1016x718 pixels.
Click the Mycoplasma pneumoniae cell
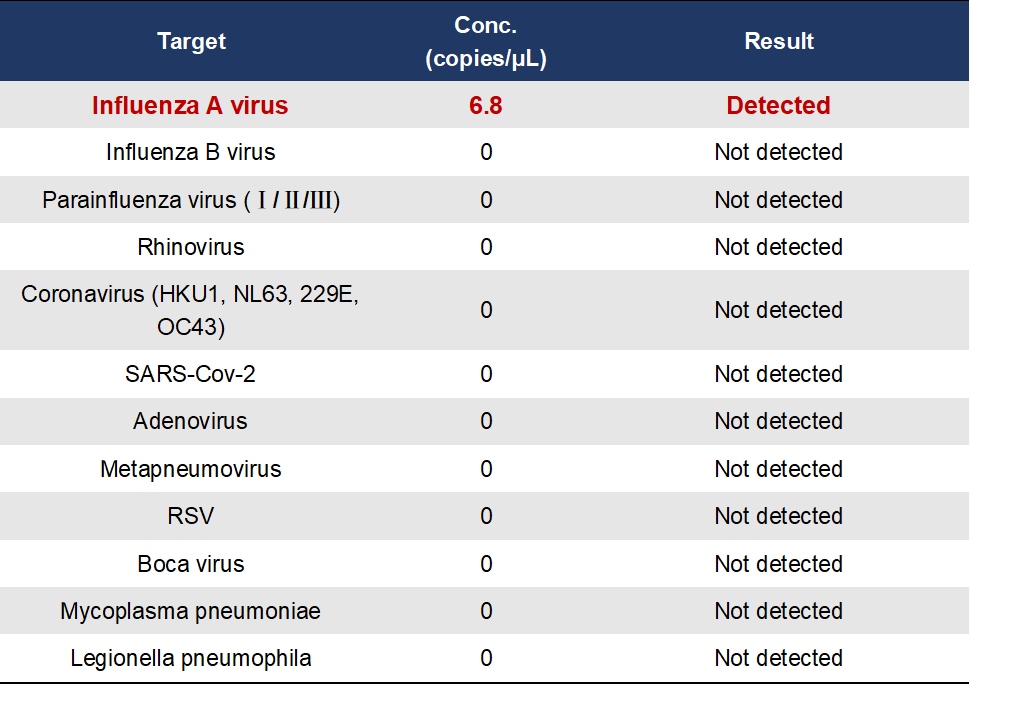click(190, 611)
